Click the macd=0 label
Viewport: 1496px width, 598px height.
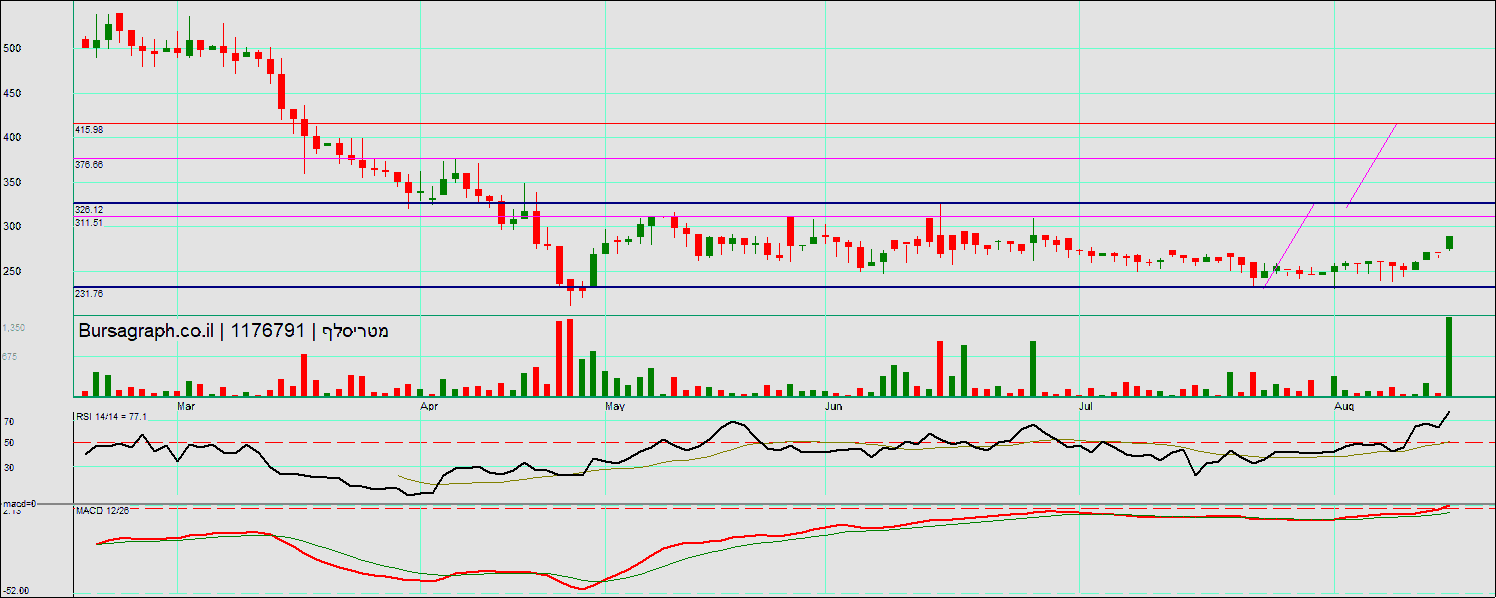(x=19, y=503)
